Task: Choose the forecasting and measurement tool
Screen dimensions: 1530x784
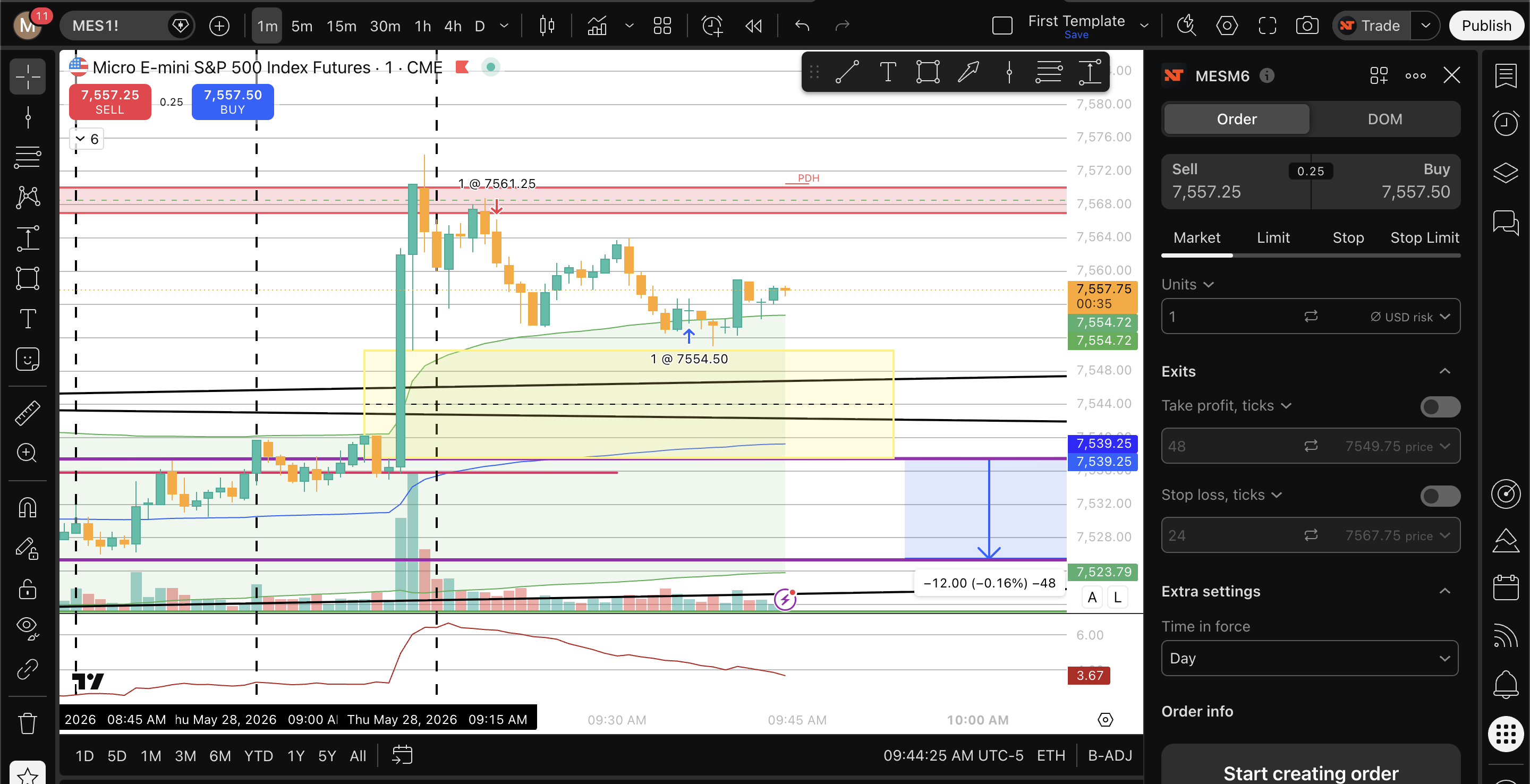Action: coord(27,237)
